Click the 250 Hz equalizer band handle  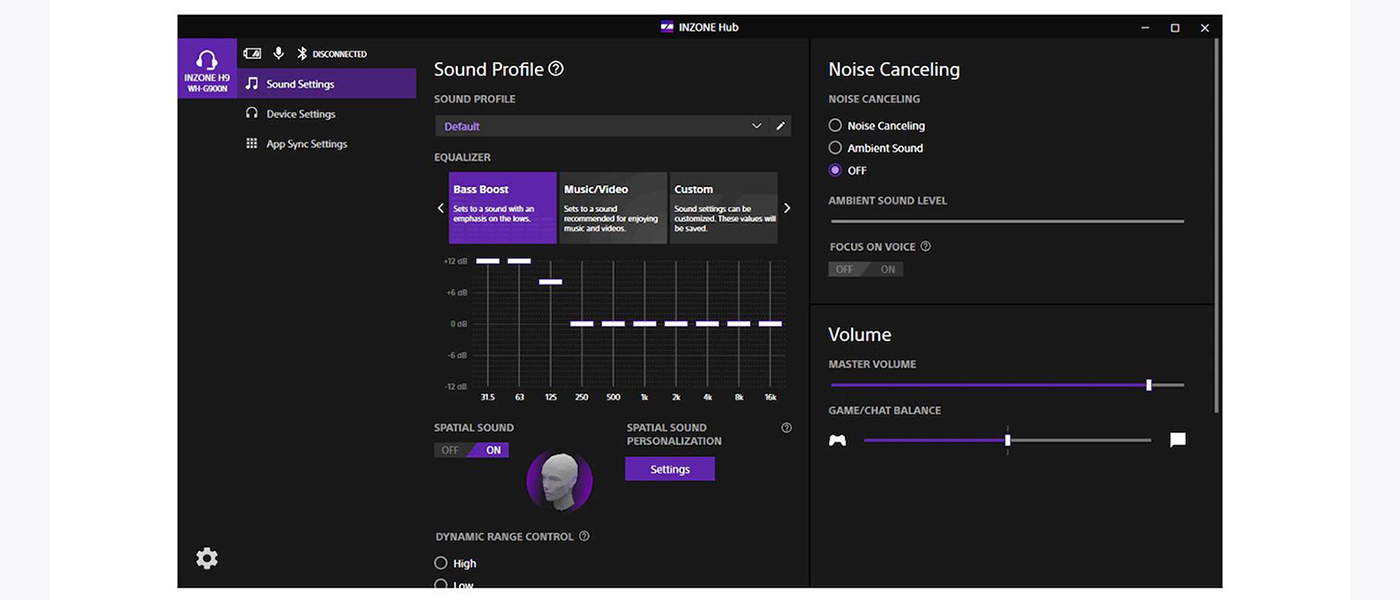tap(582, 324)
